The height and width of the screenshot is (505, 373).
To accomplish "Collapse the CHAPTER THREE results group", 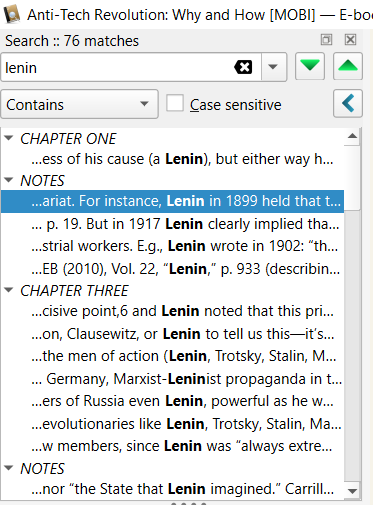I will [x=9, y=290].
